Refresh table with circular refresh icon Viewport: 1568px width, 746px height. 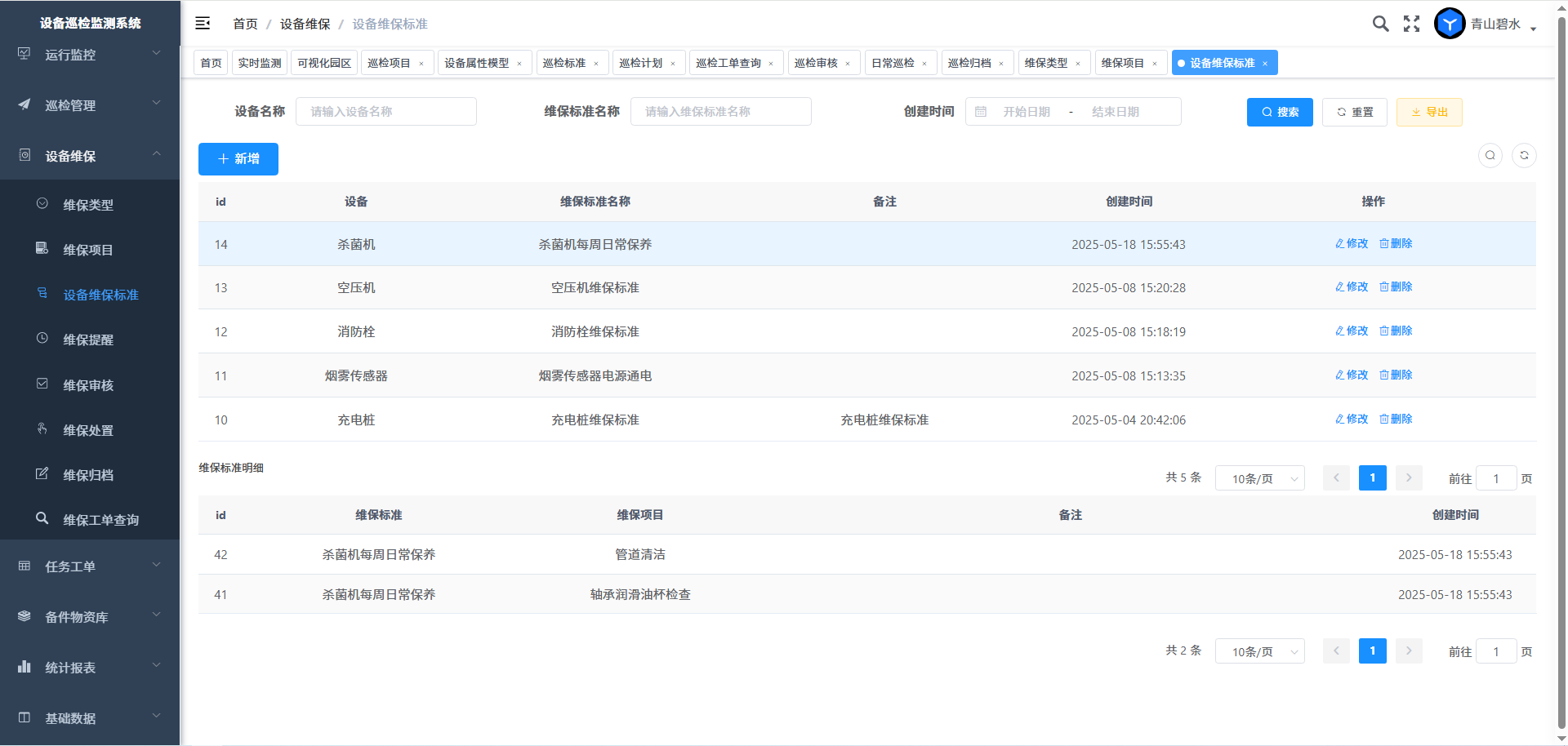click(1524, 155)
